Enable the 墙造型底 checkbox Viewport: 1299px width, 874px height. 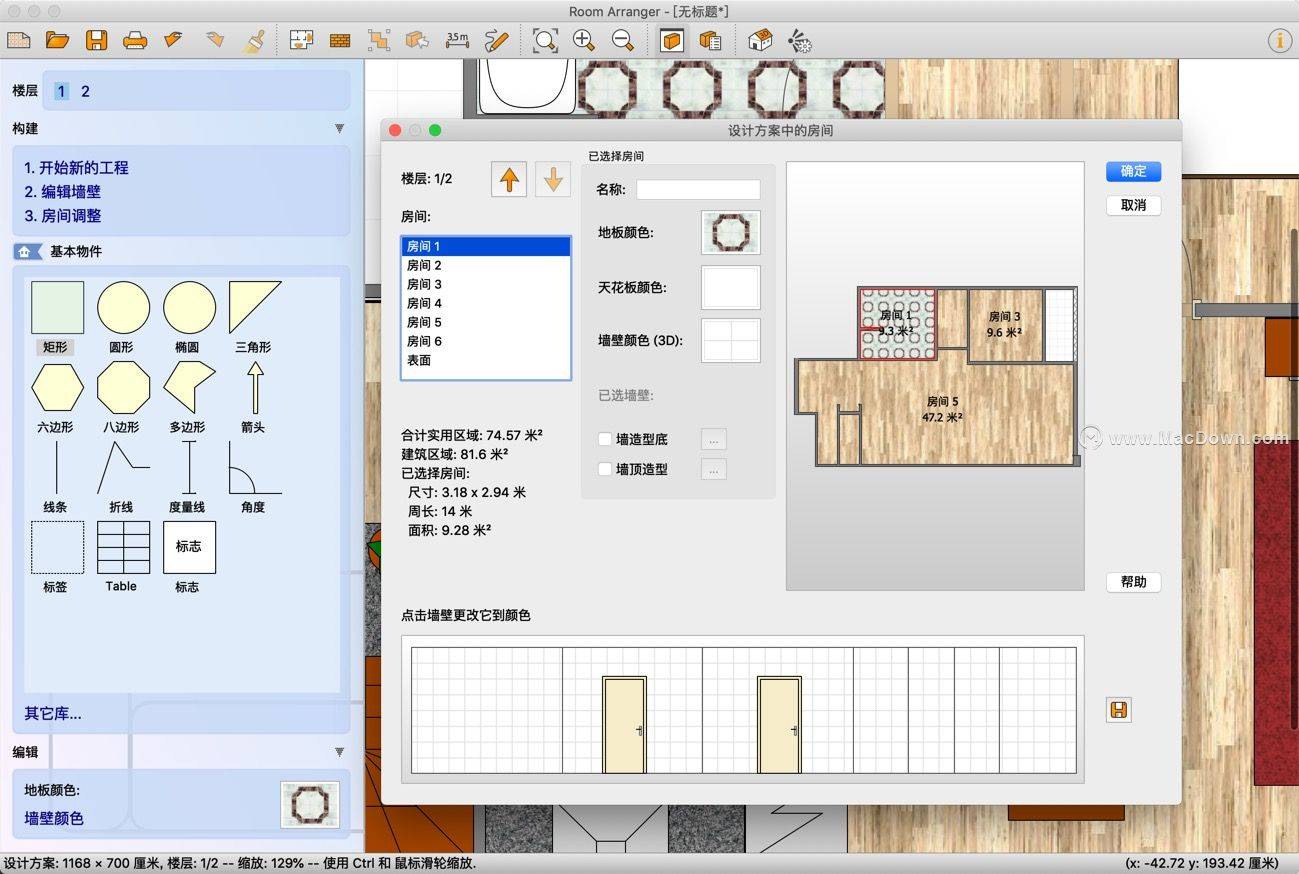click(605, 439)
